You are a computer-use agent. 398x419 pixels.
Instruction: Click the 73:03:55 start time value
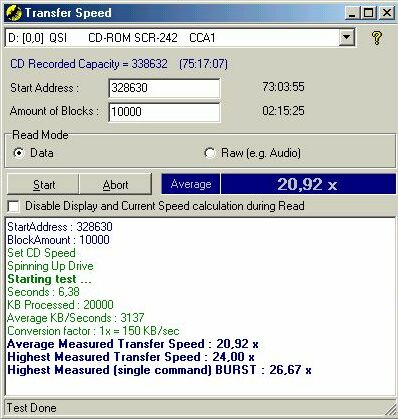click(x=283, y=87)
